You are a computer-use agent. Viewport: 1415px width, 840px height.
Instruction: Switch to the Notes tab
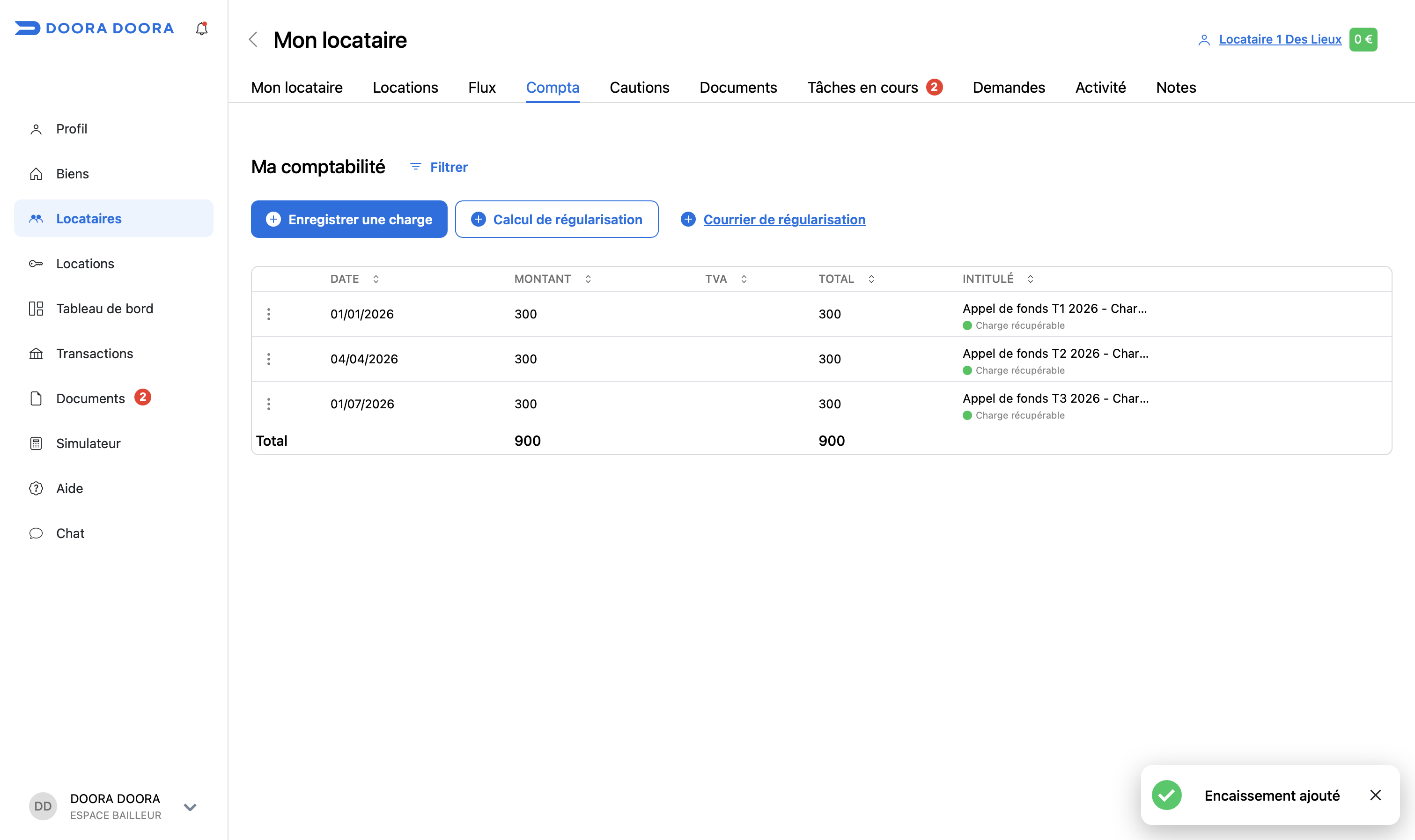[x=1176, y=87]
